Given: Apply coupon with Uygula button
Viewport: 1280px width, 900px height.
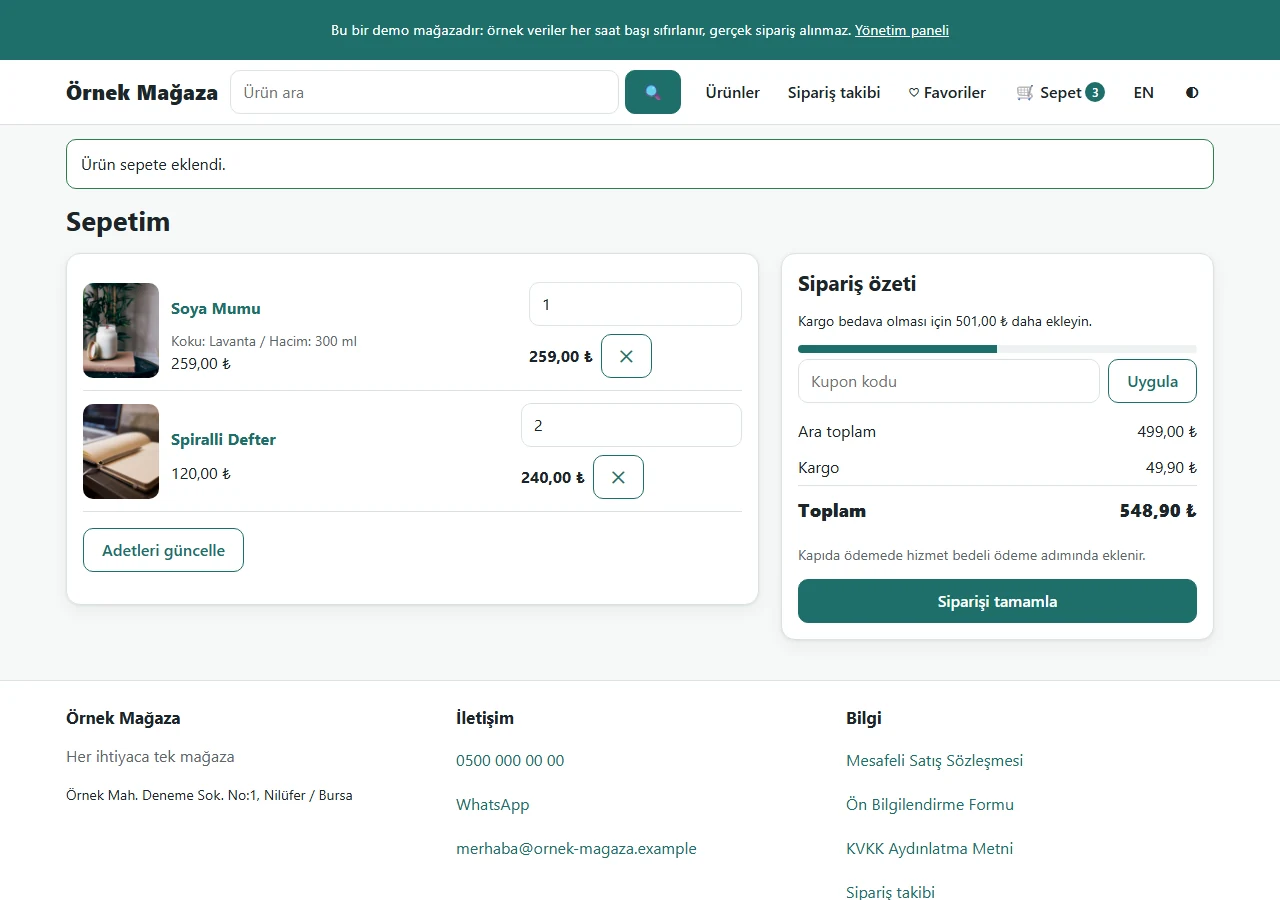Looking at the screenshot, I should pos(1152,381).
